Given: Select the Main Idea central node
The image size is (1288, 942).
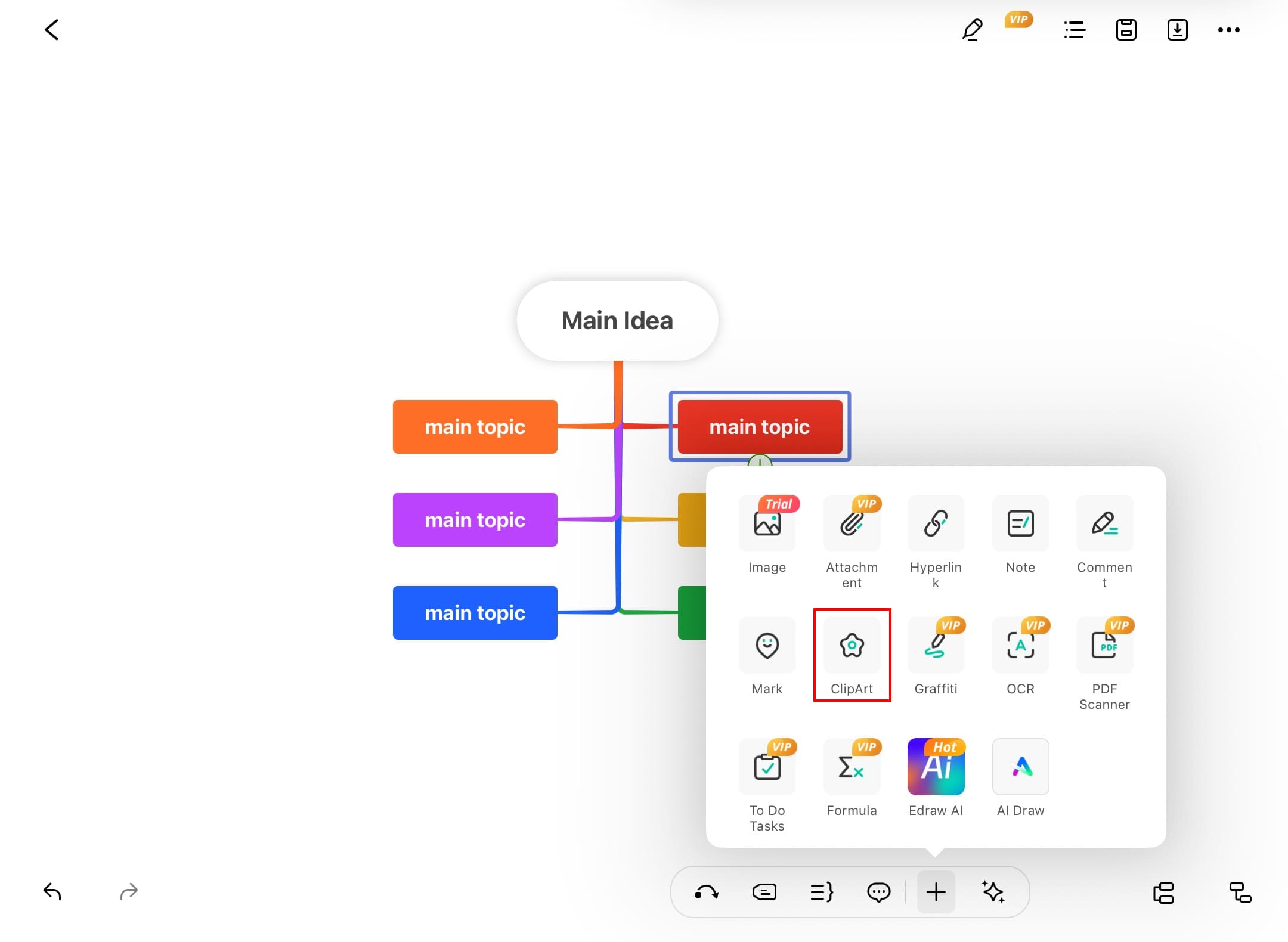Looking at the screenshot, I should [617, 321].
